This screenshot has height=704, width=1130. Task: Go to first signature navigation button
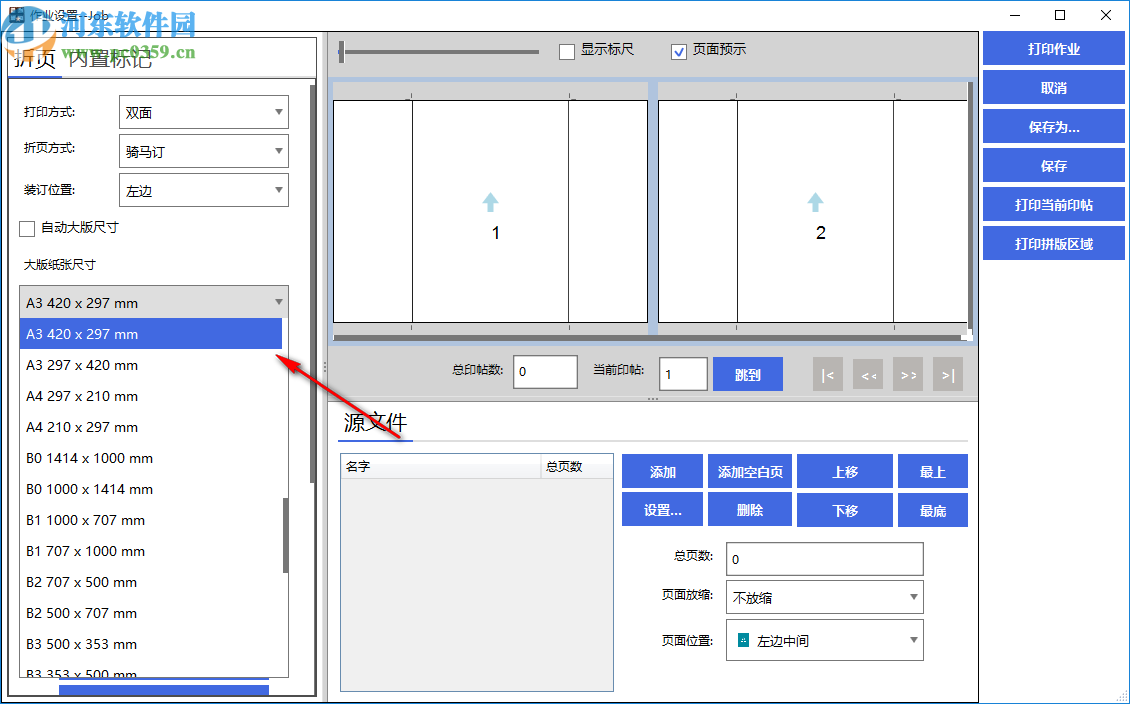(x=827, y=375)
